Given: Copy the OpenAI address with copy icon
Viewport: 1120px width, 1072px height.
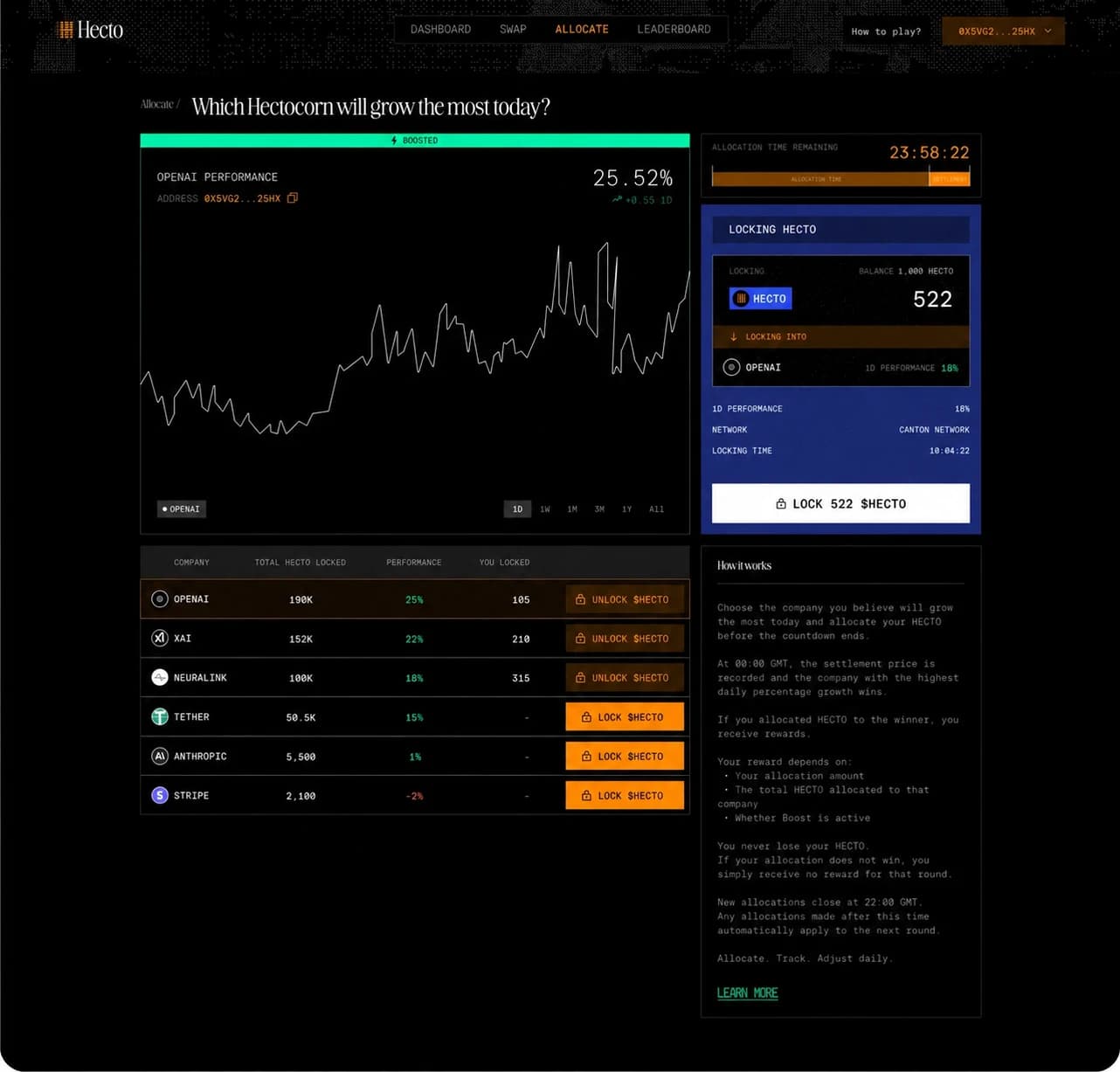Looking at the screenshot, I should 293,198.
